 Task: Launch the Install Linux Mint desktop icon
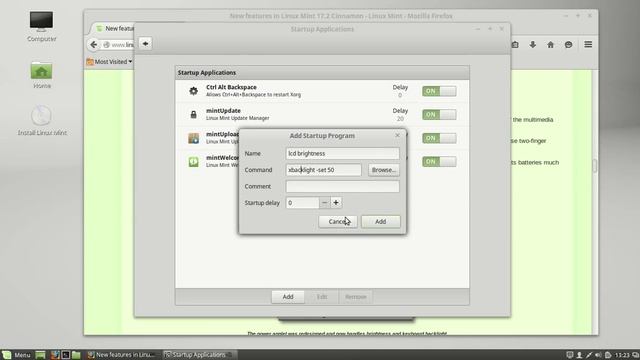click(x=42, y=120)
